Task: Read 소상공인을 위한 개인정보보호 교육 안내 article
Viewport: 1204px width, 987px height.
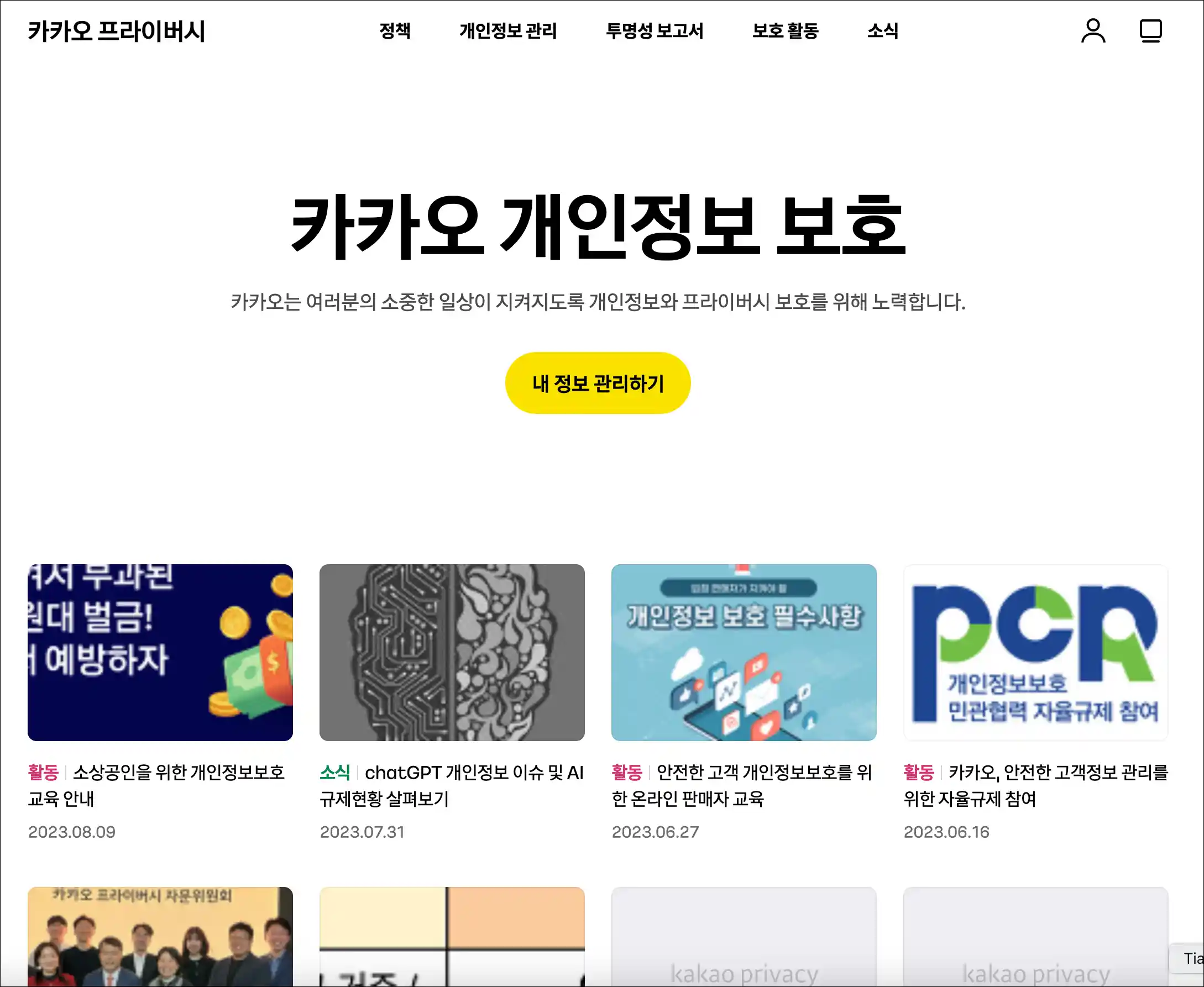Action: pos(156,786)
